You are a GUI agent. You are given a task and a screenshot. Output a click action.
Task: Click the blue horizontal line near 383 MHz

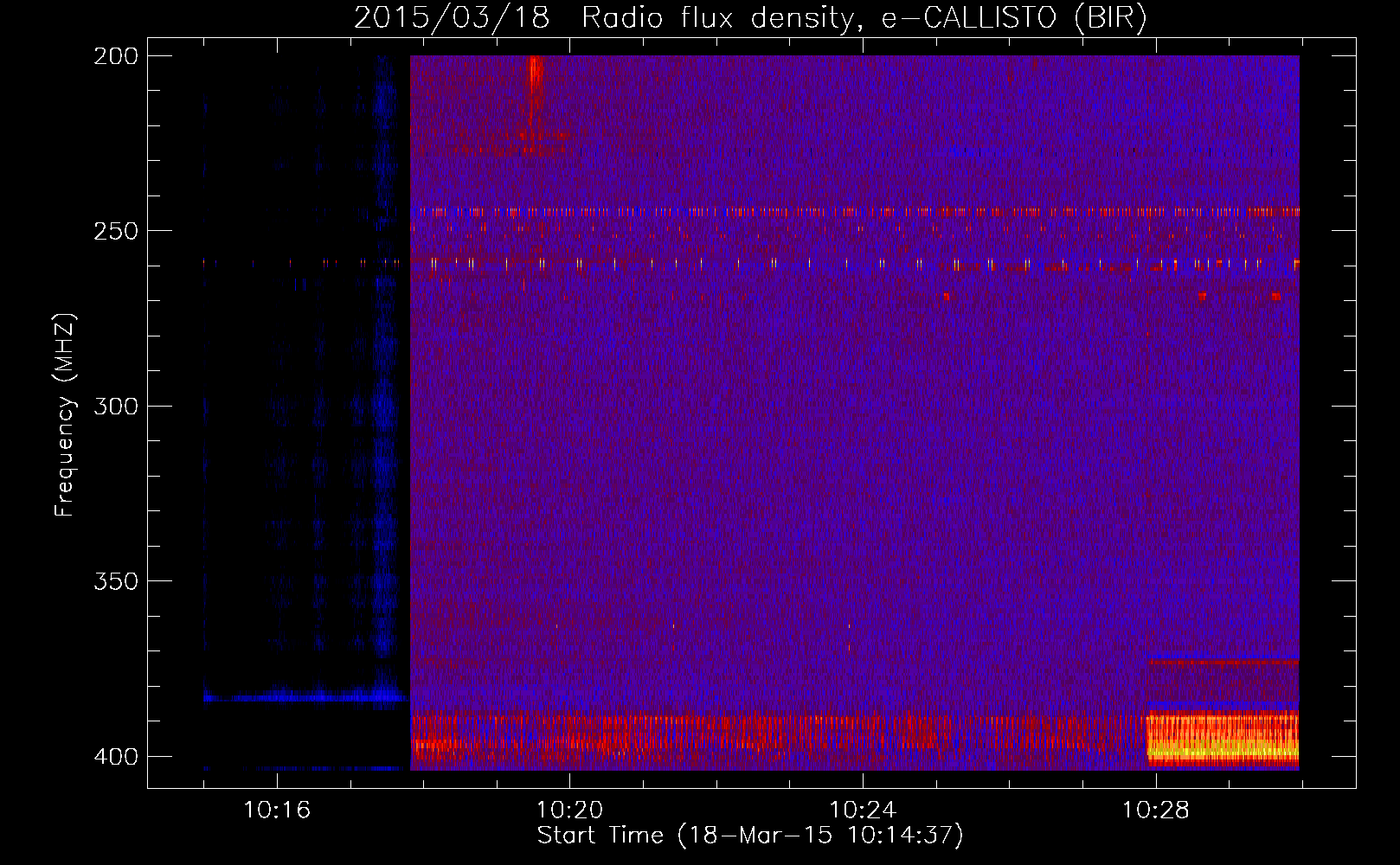point(305,696)
